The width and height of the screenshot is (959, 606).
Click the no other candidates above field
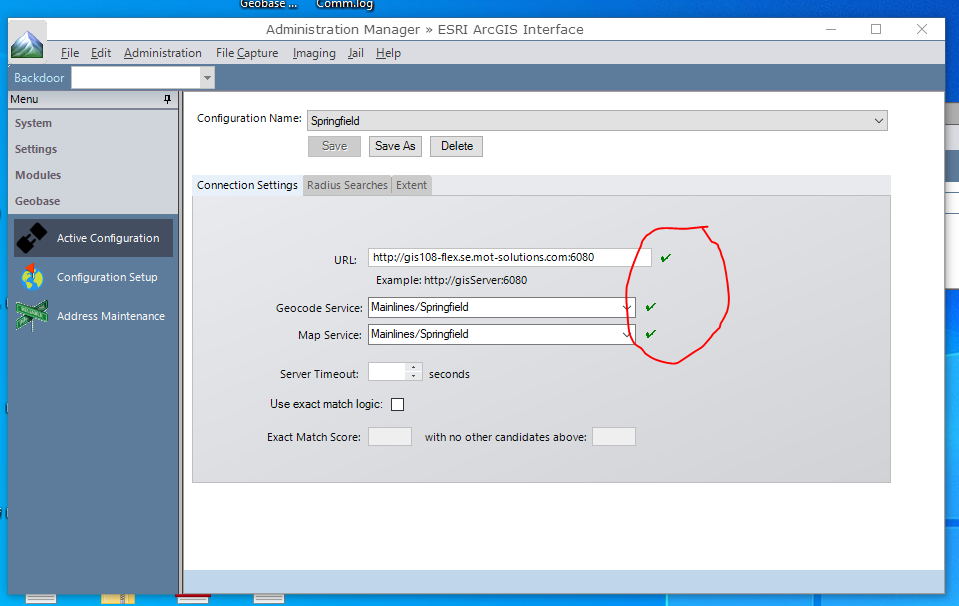pos(614,437)
